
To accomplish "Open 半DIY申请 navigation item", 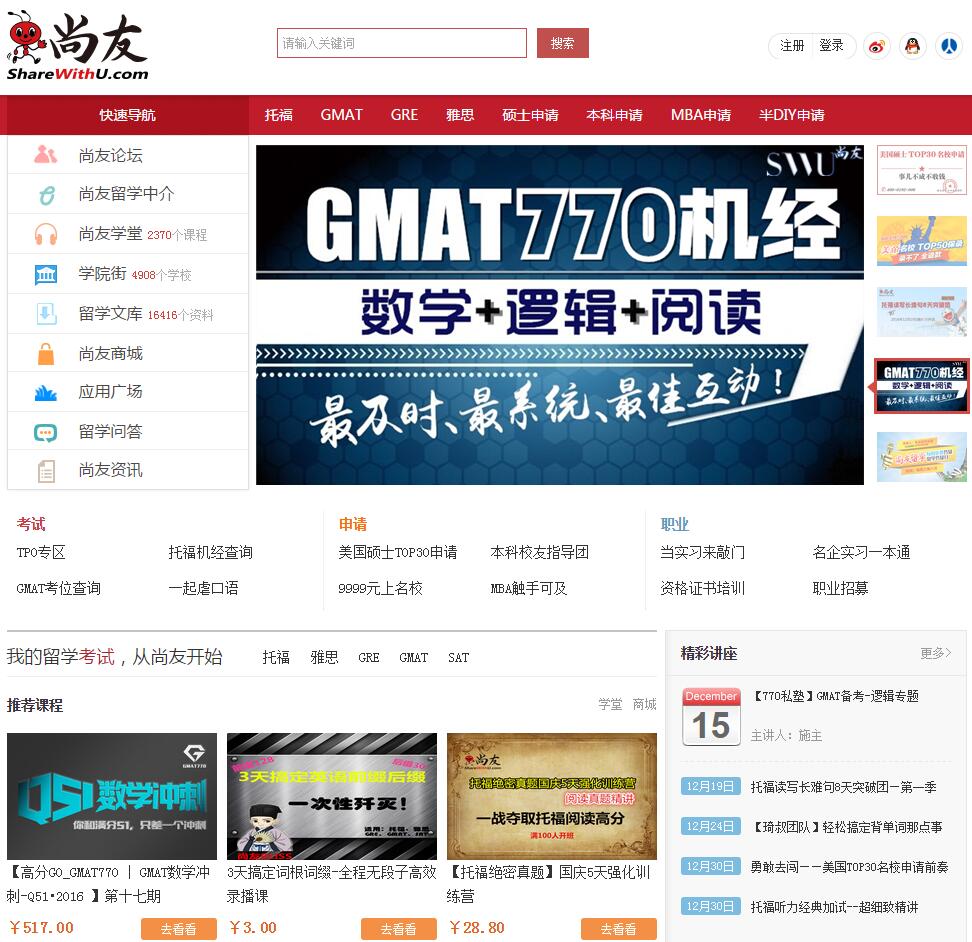I will click(x=792, y=115).
